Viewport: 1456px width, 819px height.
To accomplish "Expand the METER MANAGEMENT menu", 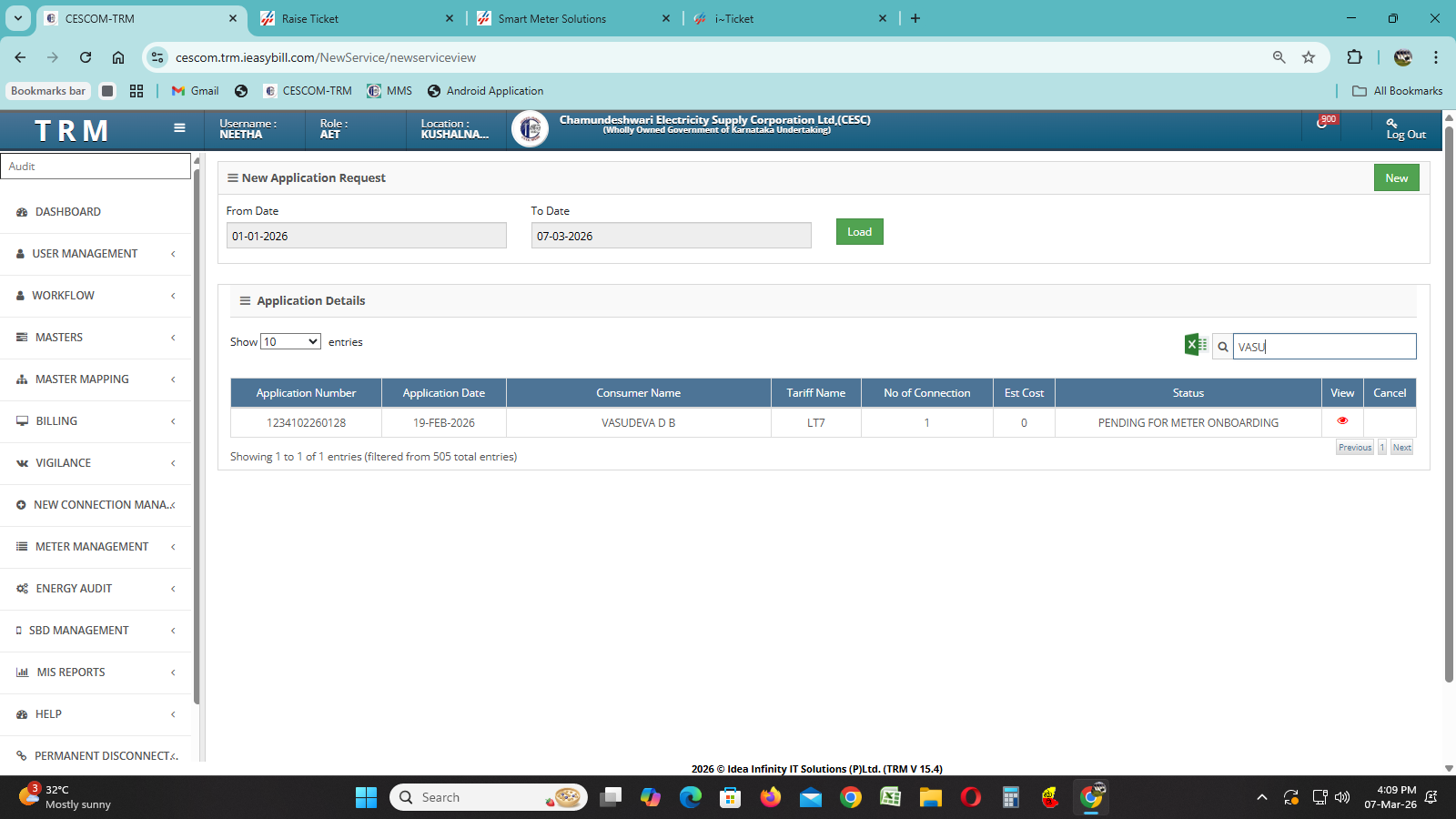I will tap(96, 547).
